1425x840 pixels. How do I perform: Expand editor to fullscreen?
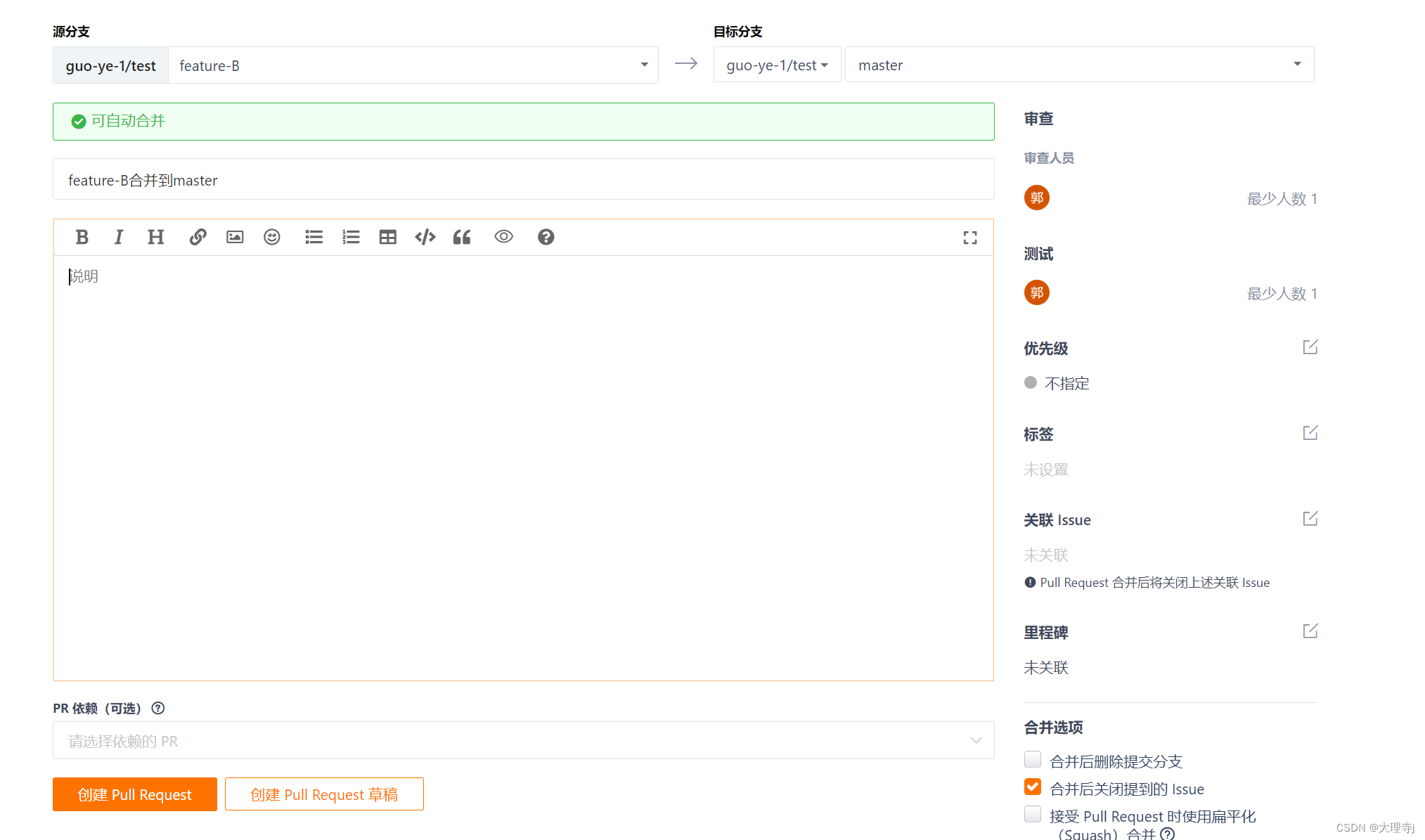[970, 238]
